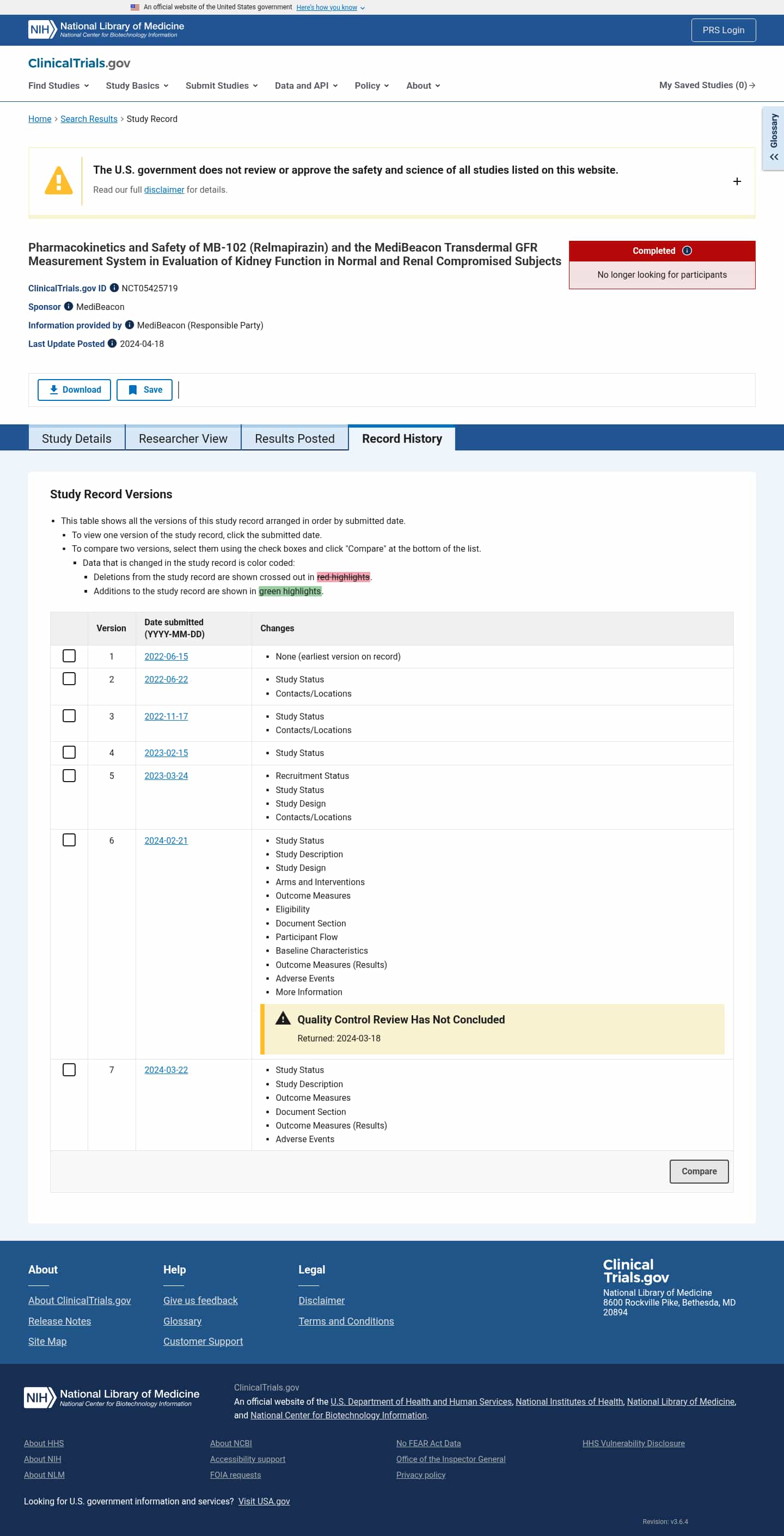Expand Submit Studies menu
Viewport: 784px width, 1536px height.
tap(222, 86)
